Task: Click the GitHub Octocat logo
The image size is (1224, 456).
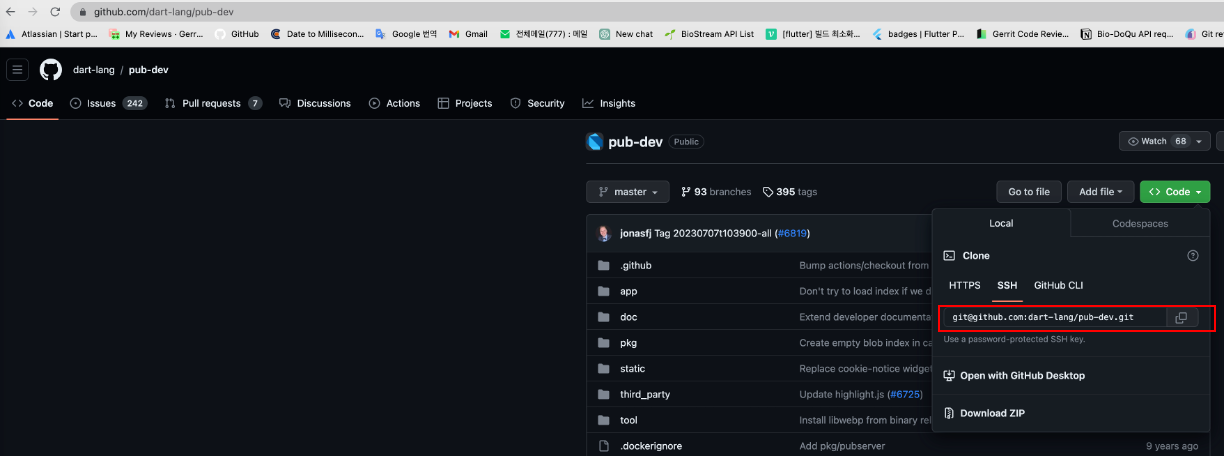Action: [x=51, y=70]
